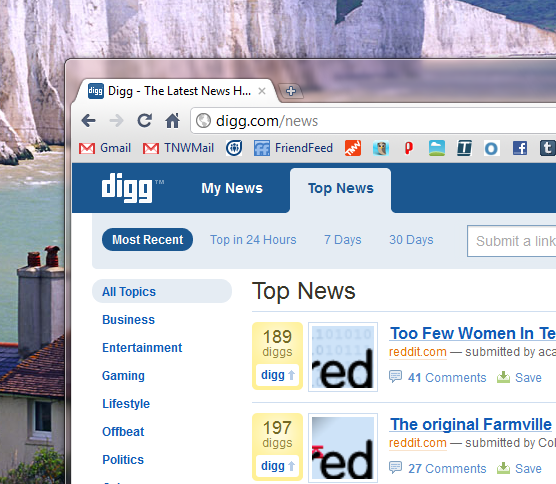Select the Gaming topic
Viewport: 556px width, 484px height.
coord(123,376)
